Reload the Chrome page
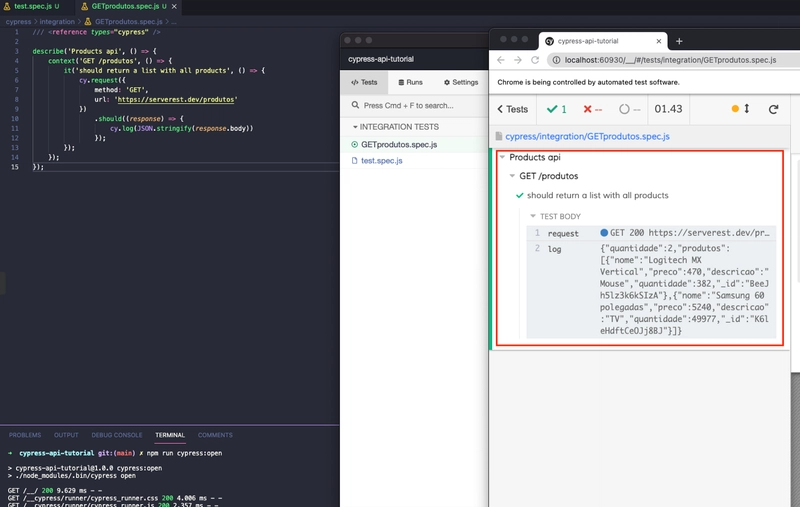This screenshot has height=507, width=800. 535,60
